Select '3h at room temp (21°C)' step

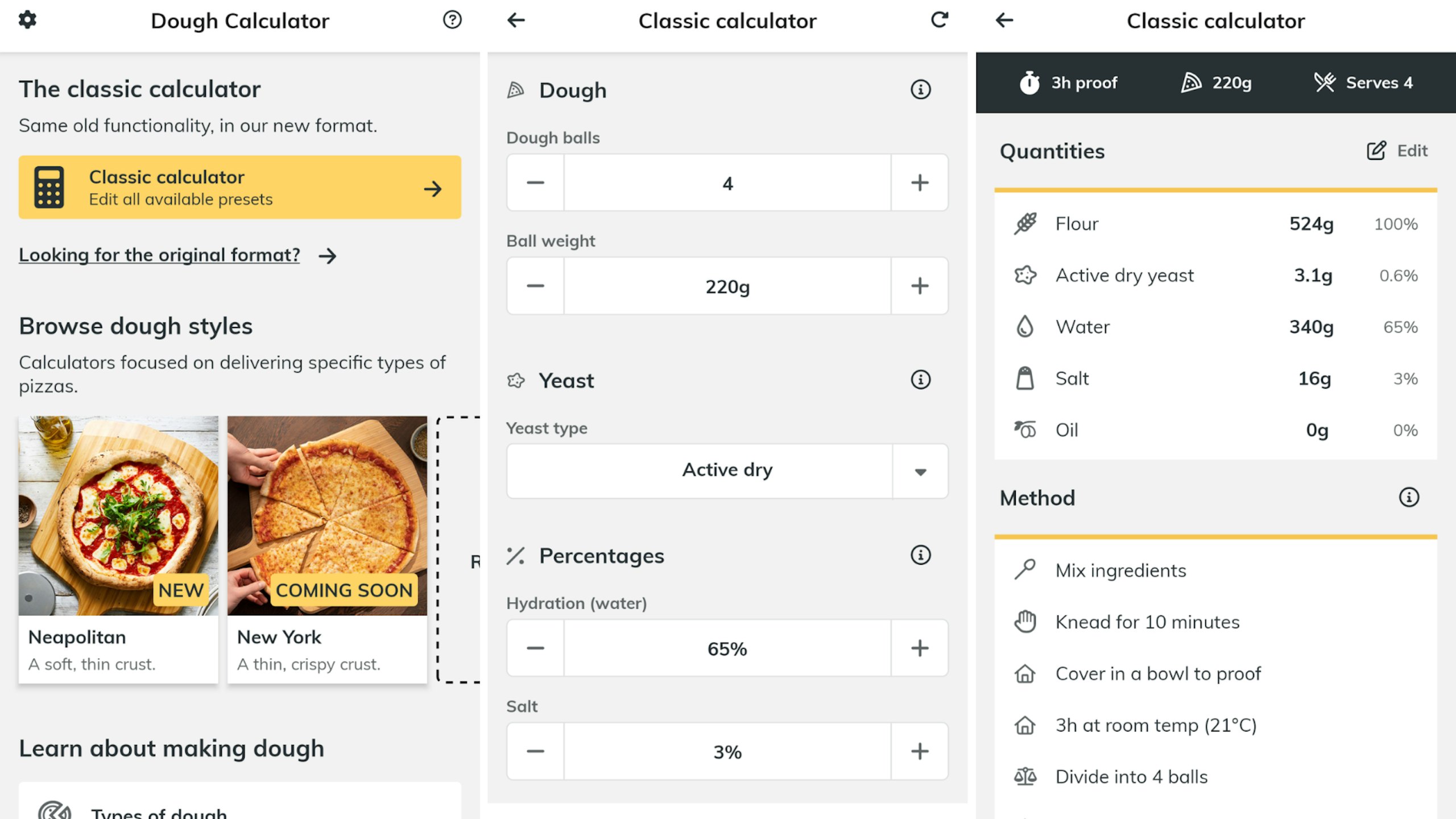1215,725
